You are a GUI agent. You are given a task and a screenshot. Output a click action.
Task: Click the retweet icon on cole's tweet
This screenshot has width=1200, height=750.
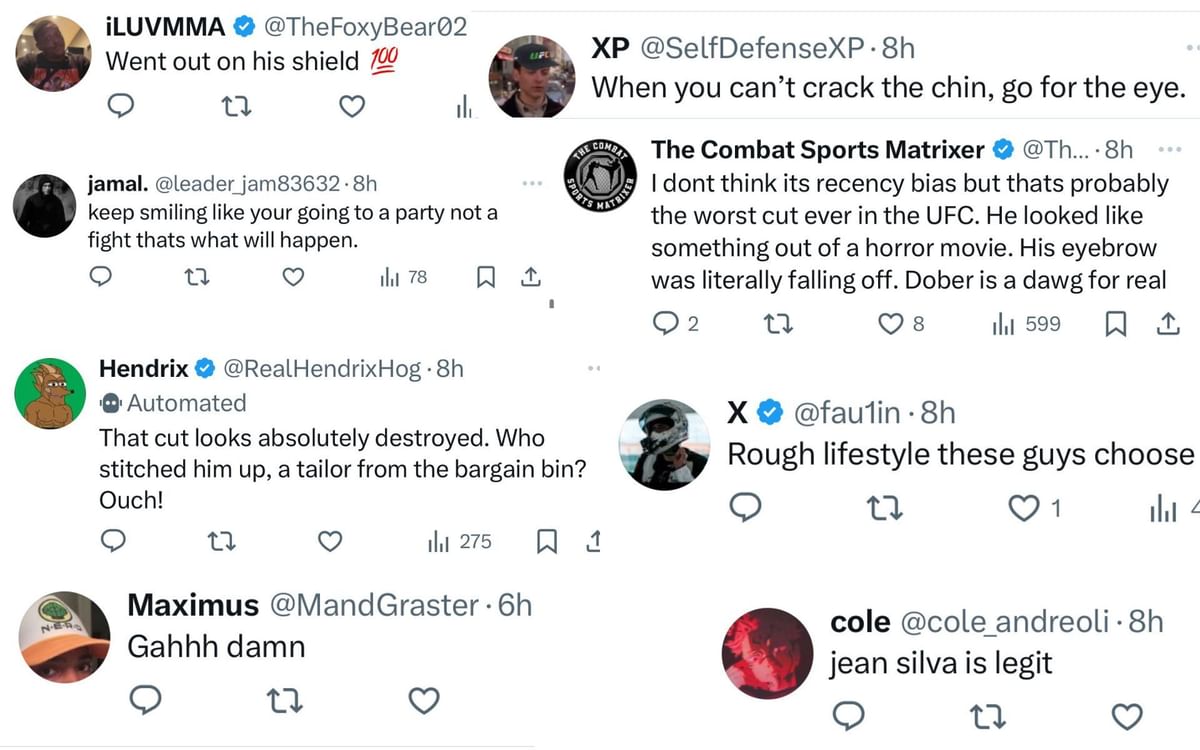coord(986,717)
